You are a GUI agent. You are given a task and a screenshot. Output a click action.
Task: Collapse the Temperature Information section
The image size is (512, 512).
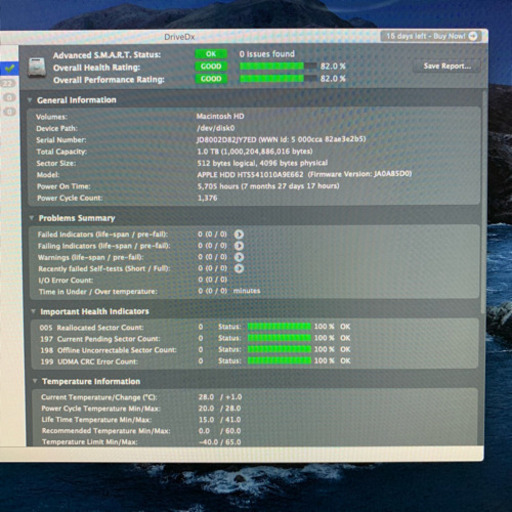[x=35, y=381]
